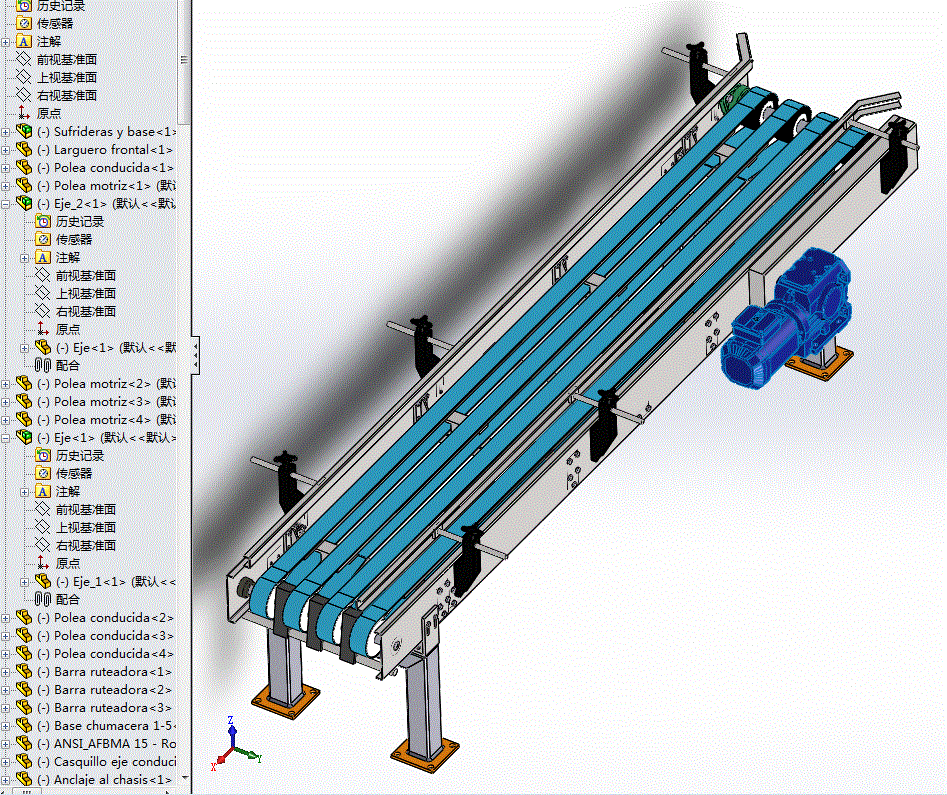Click the Polea motriz<4> component icon

[x=24, y=419]
